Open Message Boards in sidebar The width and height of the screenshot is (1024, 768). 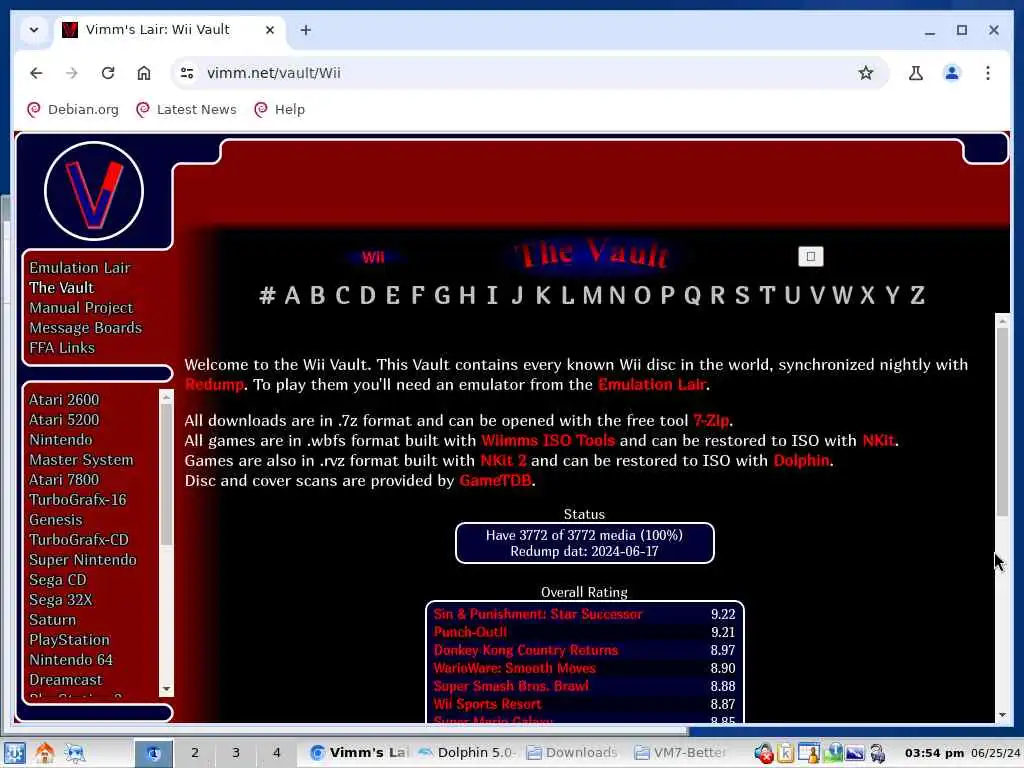point(86,328)
